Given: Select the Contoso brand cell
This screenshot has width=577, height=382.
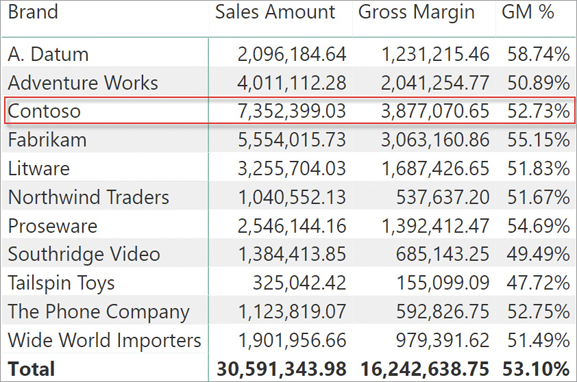Looking at the screenshot, I should [x=44, y=111].
